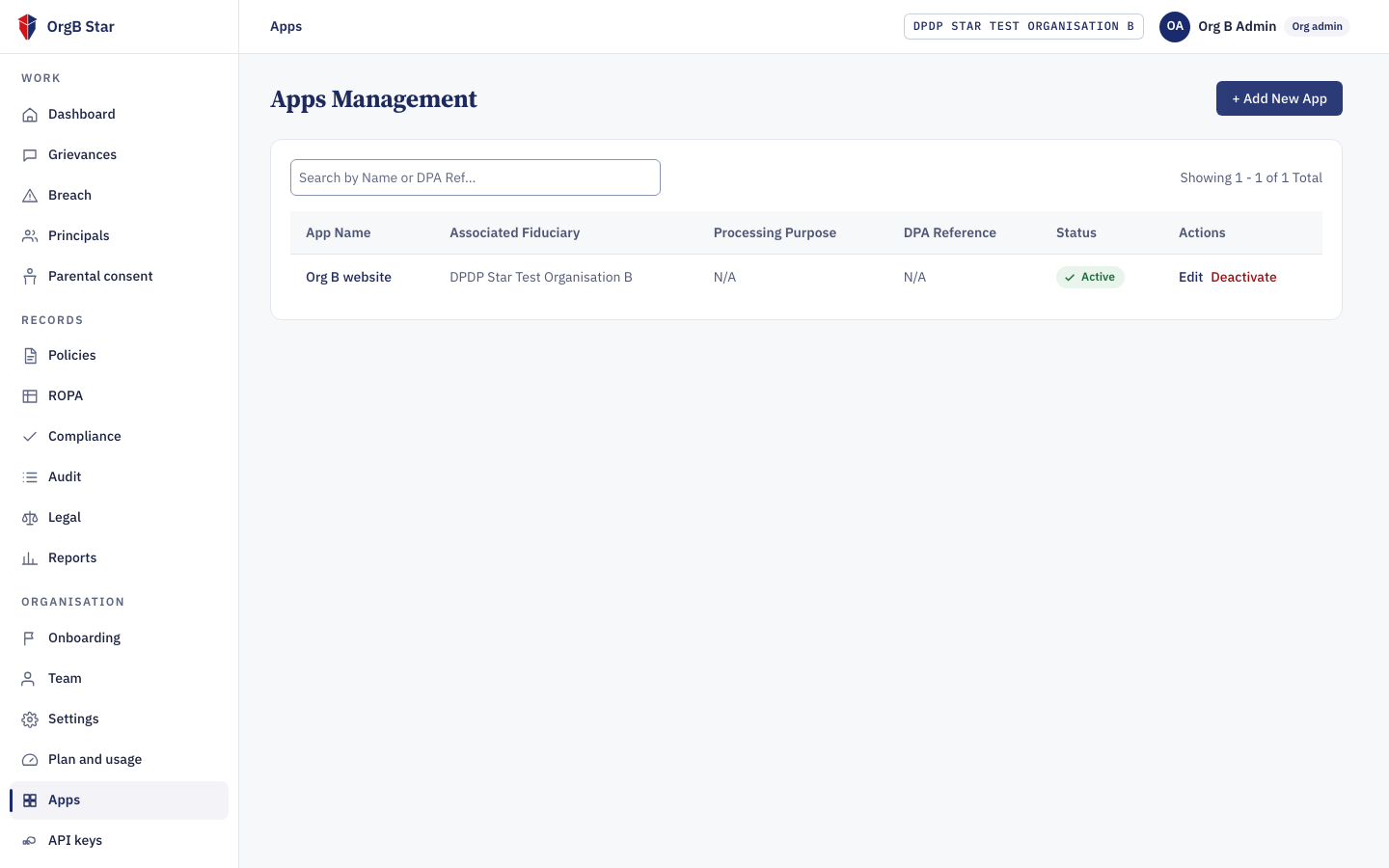The image size is (1389, 868).
Task: Open the API keys key icon
Action: tap(30, 841)
